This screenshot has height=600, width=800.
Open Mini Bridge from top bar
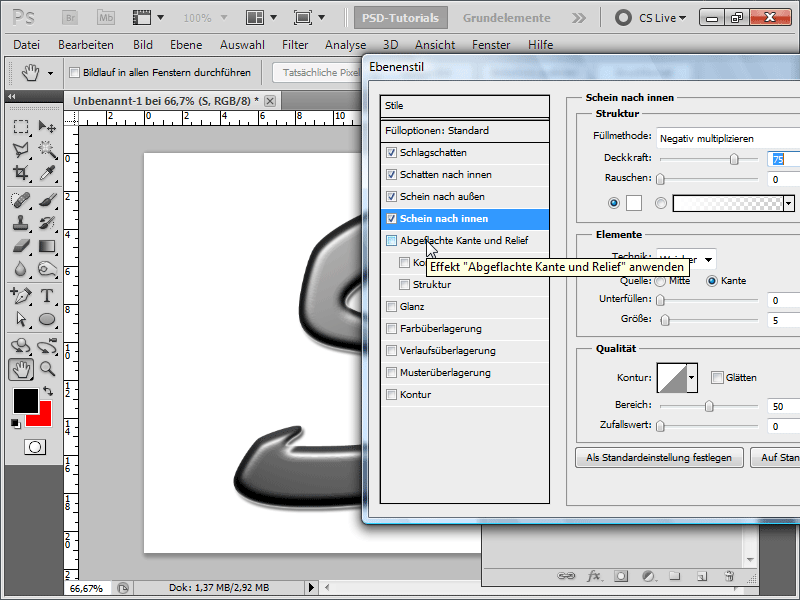(x=106, y=18)
